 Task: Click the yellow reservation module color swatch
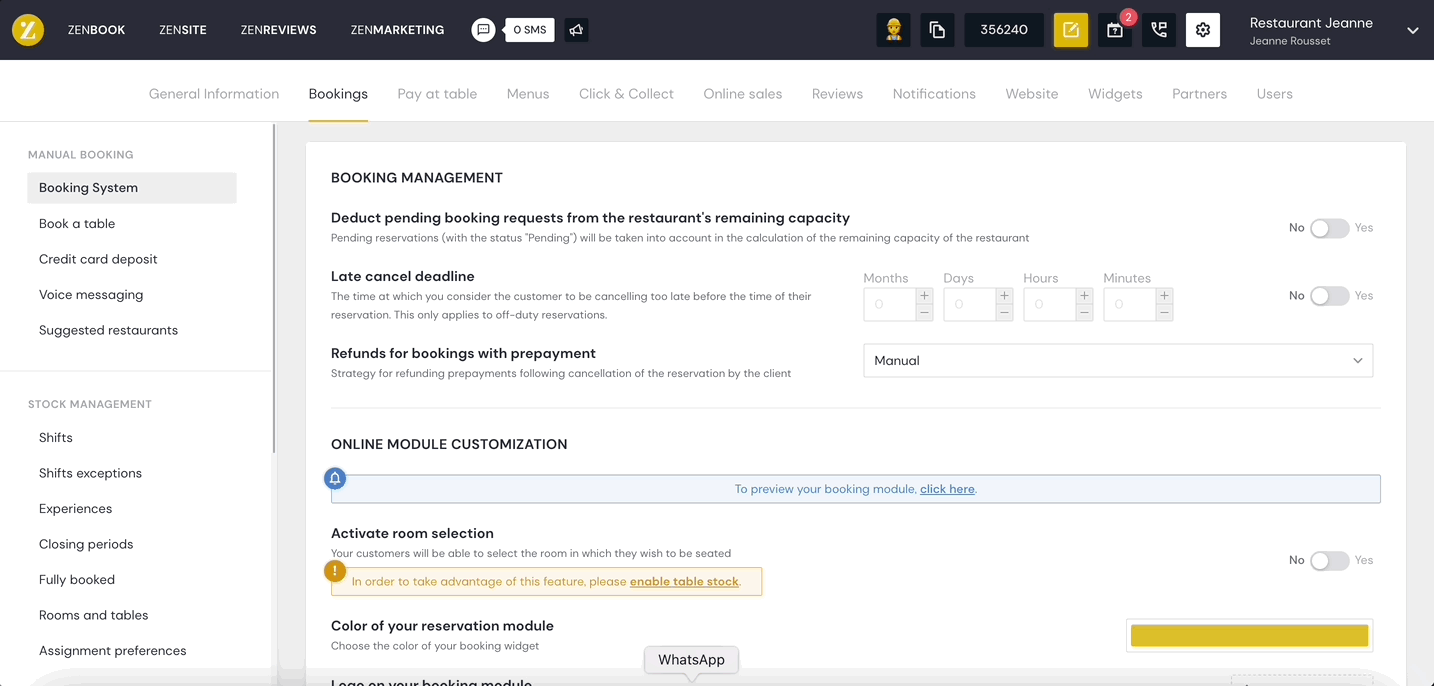1249,635
